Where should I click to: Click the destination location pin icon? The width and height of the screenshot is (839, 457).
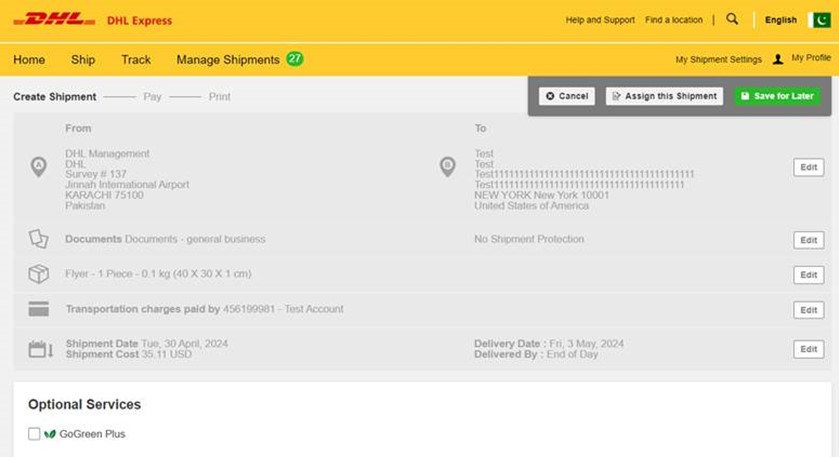447,166
